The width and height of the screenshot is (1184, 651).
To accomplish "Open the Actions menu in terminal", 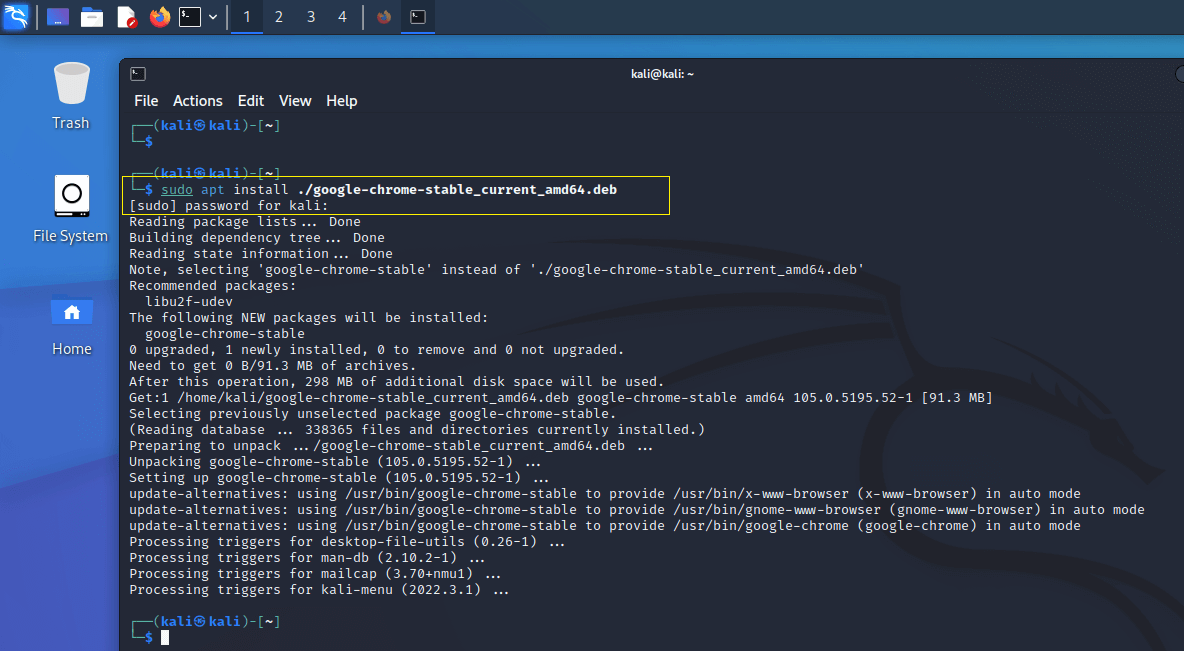I will (x=198, y=101).
